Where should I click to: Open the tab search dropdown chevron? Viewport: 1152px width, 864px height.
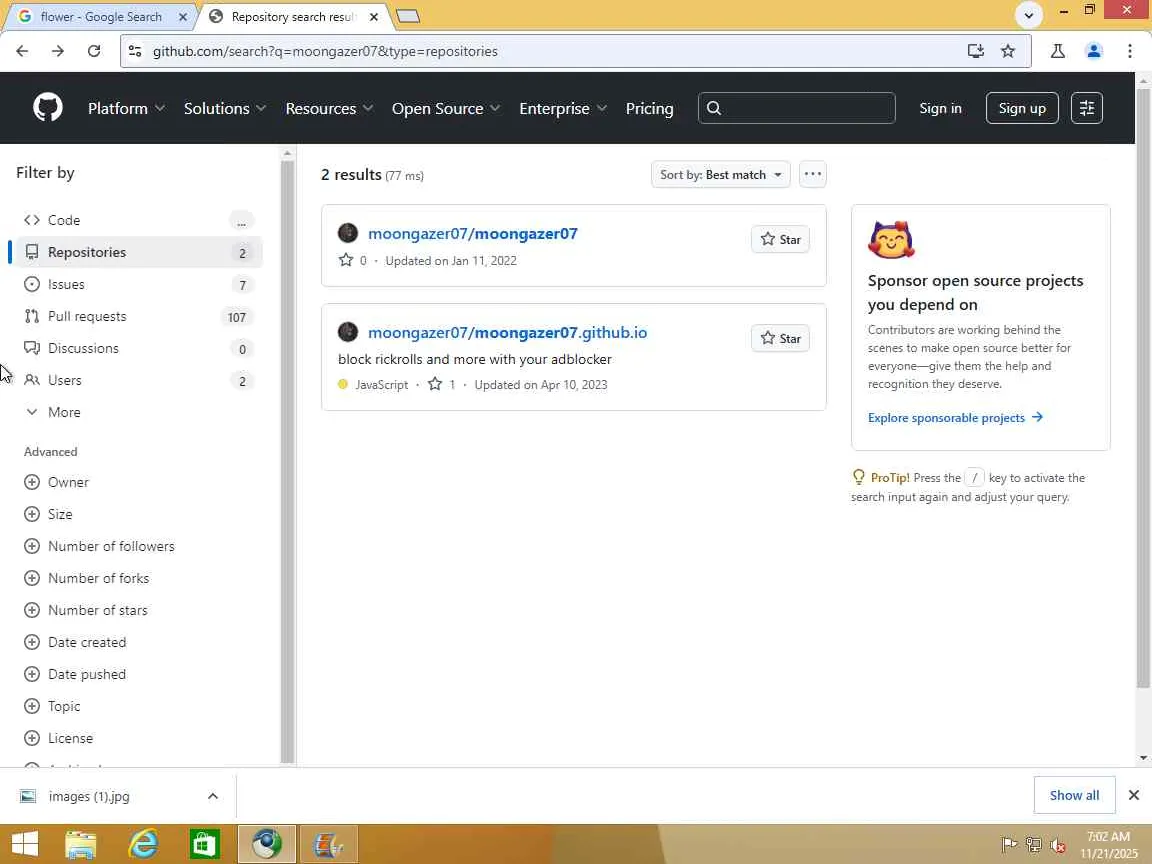point(1029,15)
